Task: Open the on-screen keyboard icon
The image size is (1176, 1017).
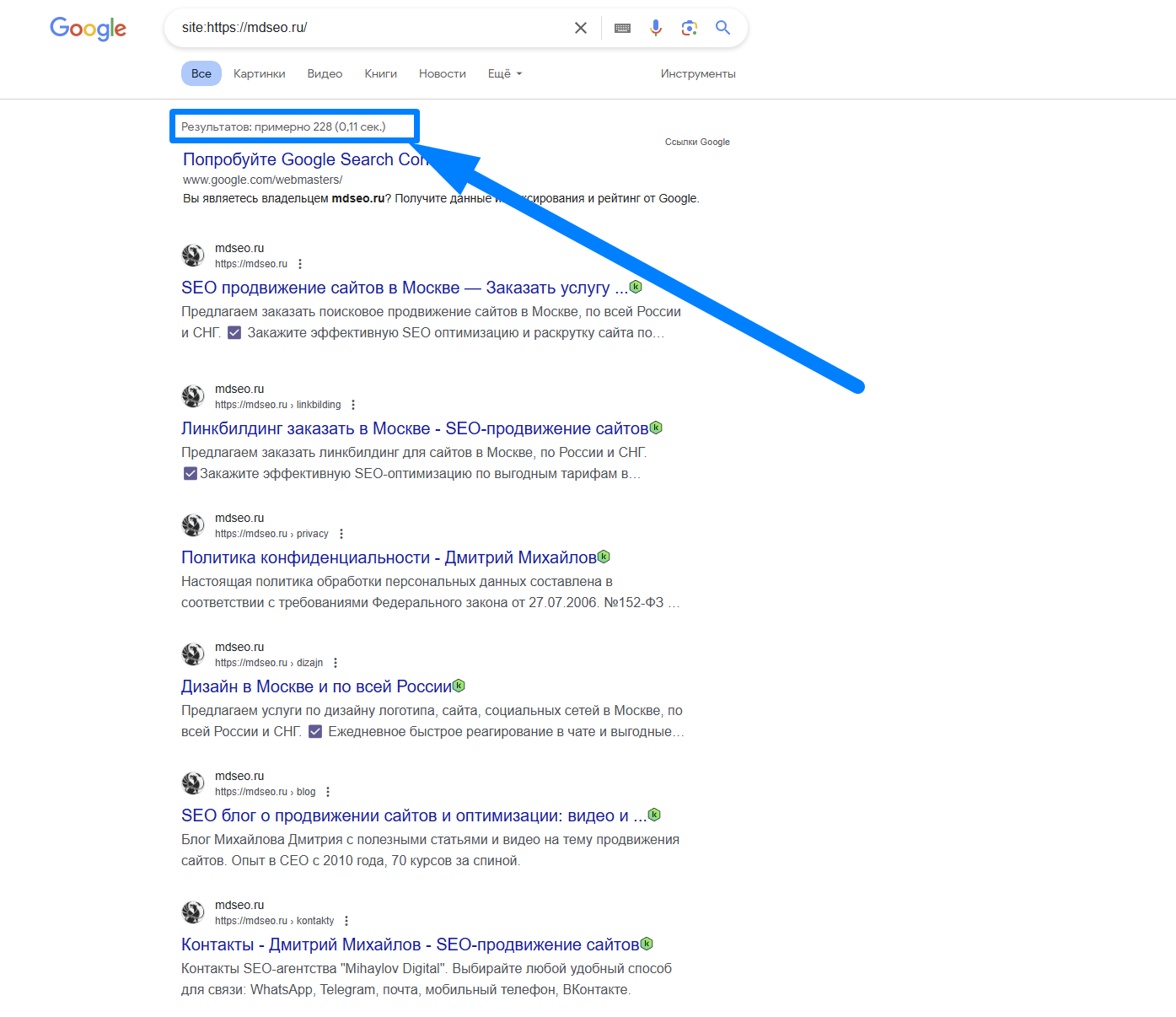Action: tap(622, 28)
